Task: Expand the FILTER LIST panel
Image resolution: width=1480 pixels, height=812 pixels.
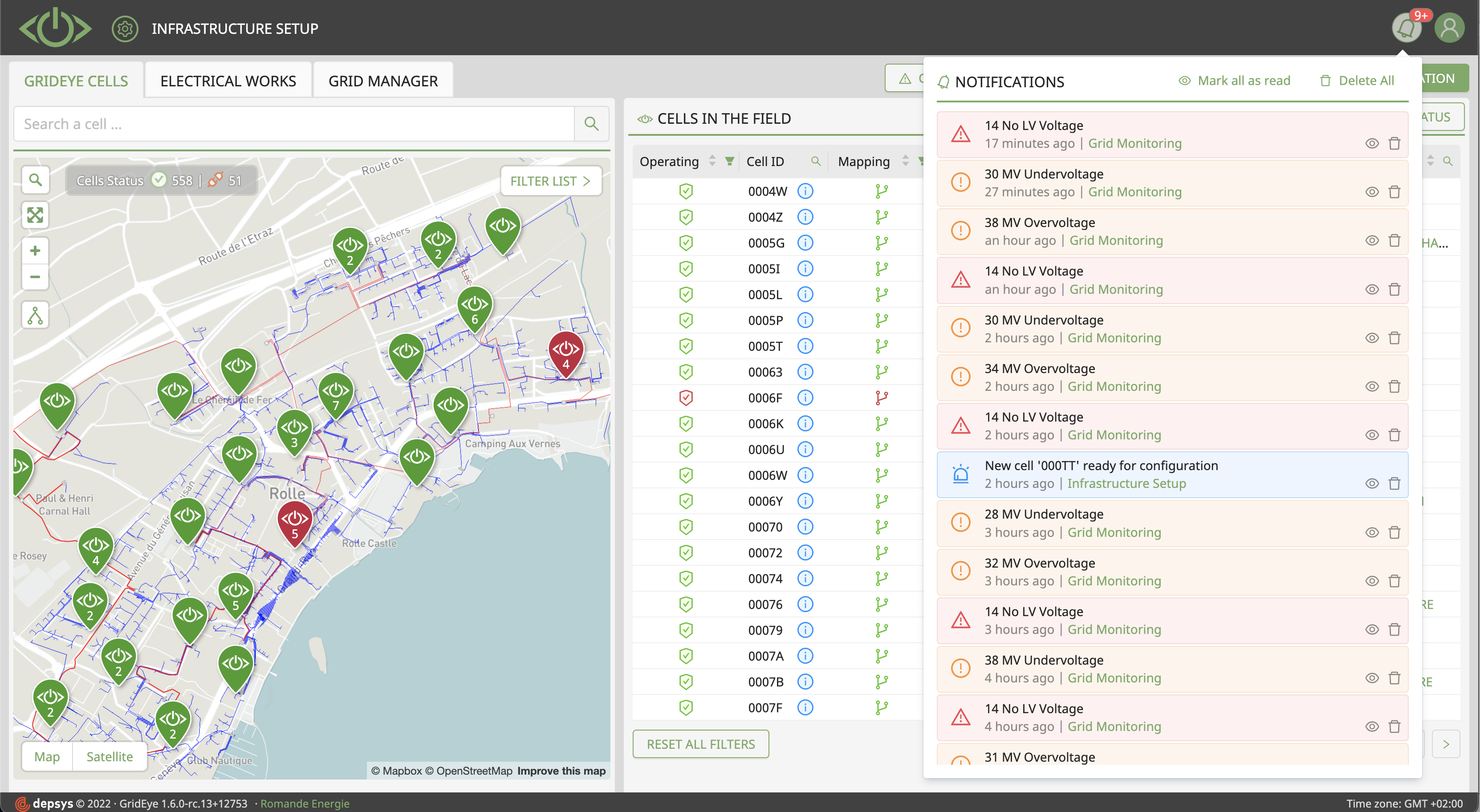Action: click(550, 181)
